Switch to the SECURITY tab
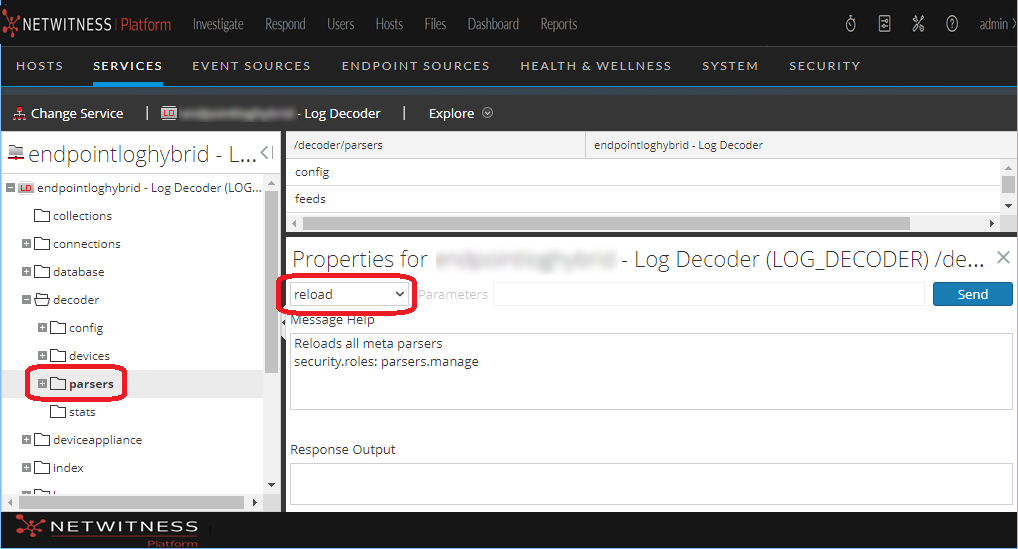This screenshot has height=549, width=1018. click(825, 66)
